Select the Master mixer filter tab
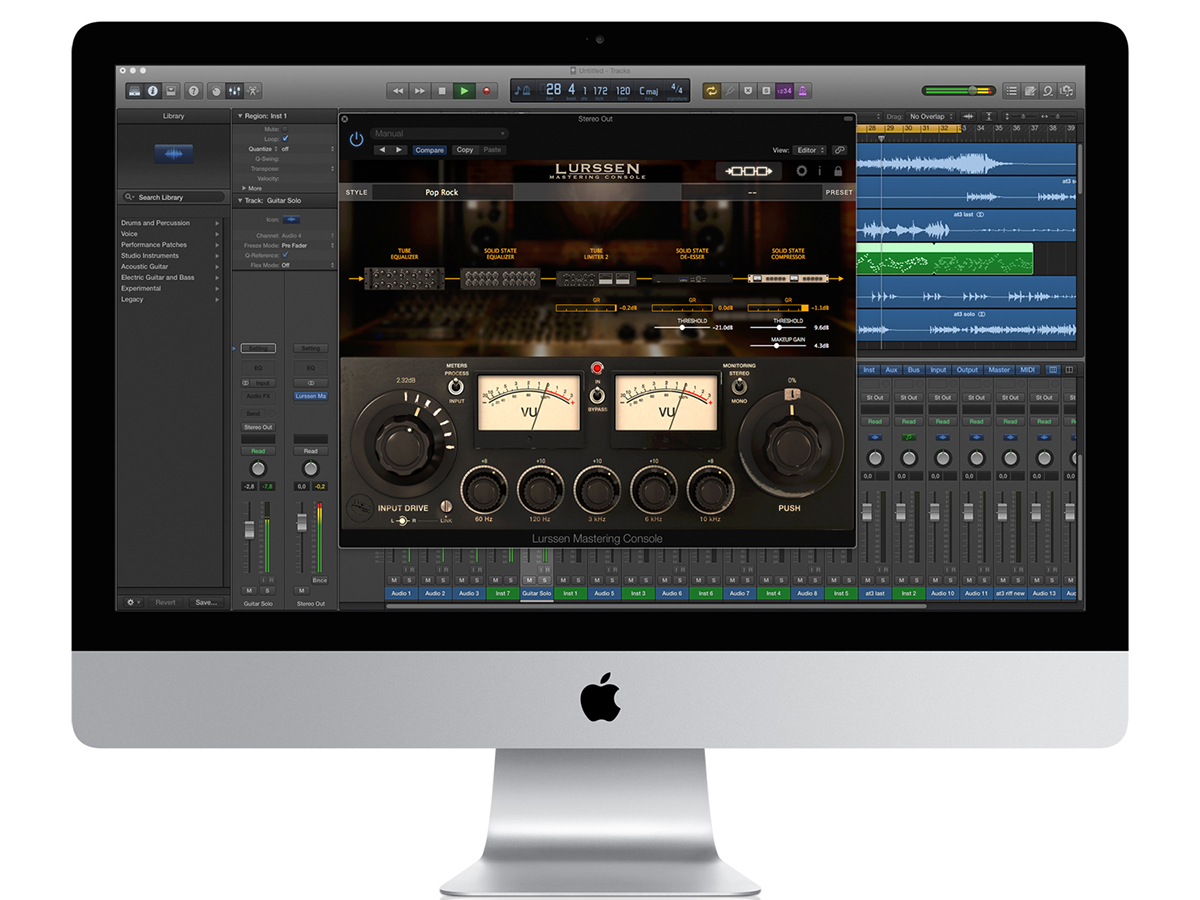The width and height of the screenshot is (1200, 900). click(999, 370)
